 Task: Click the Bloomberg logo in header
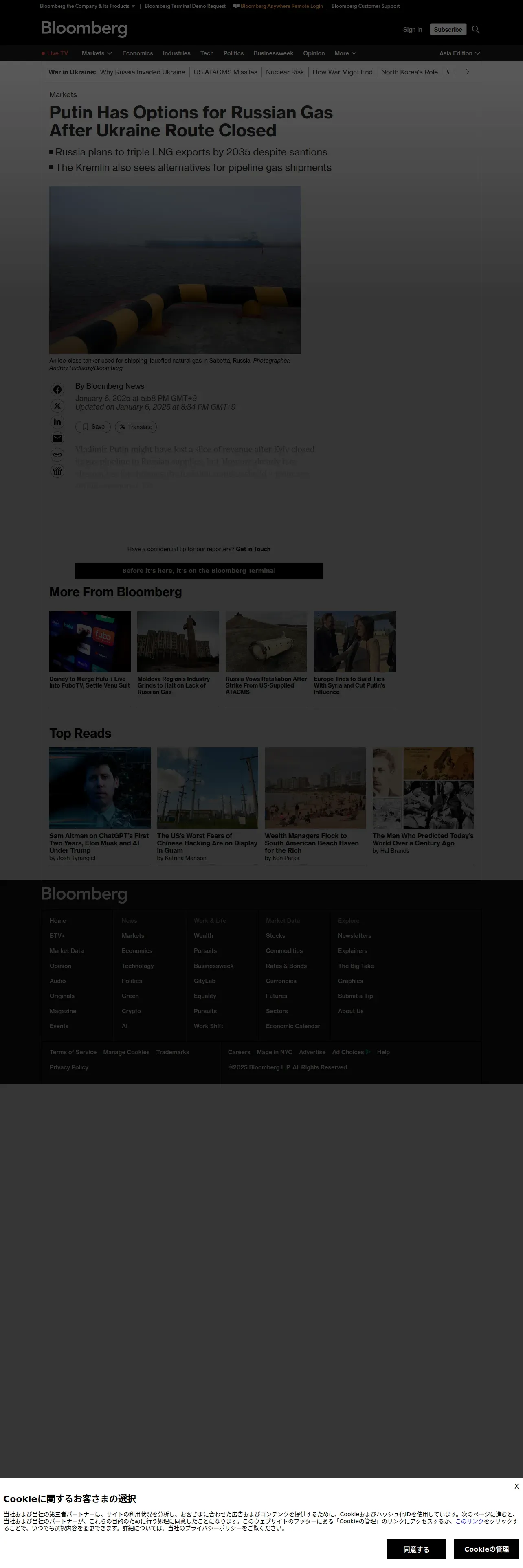84,28
